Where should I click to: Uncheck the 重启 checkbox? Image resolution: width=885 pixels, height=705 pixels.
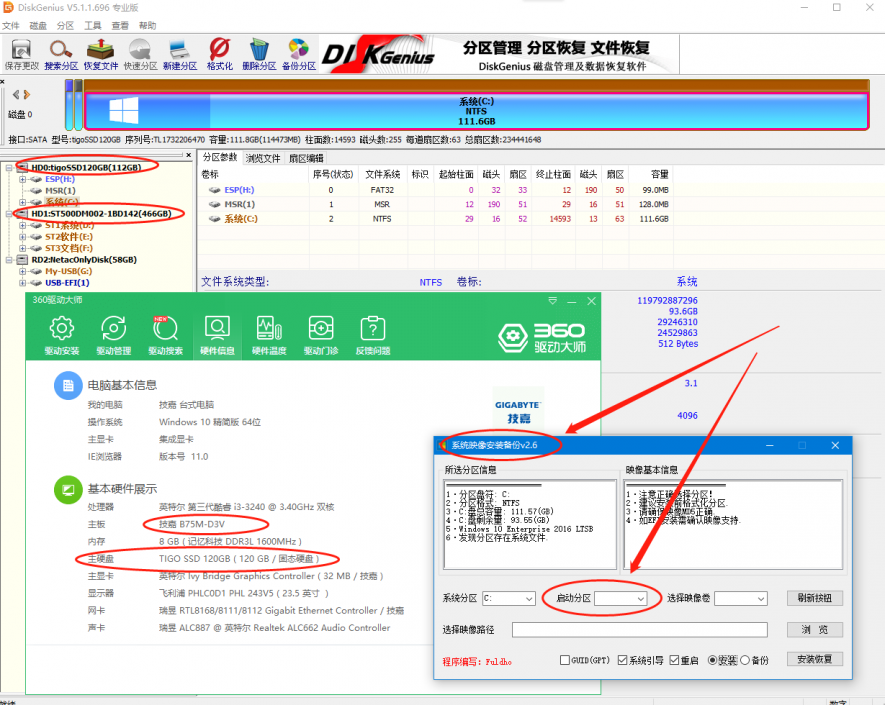point(674,660)
